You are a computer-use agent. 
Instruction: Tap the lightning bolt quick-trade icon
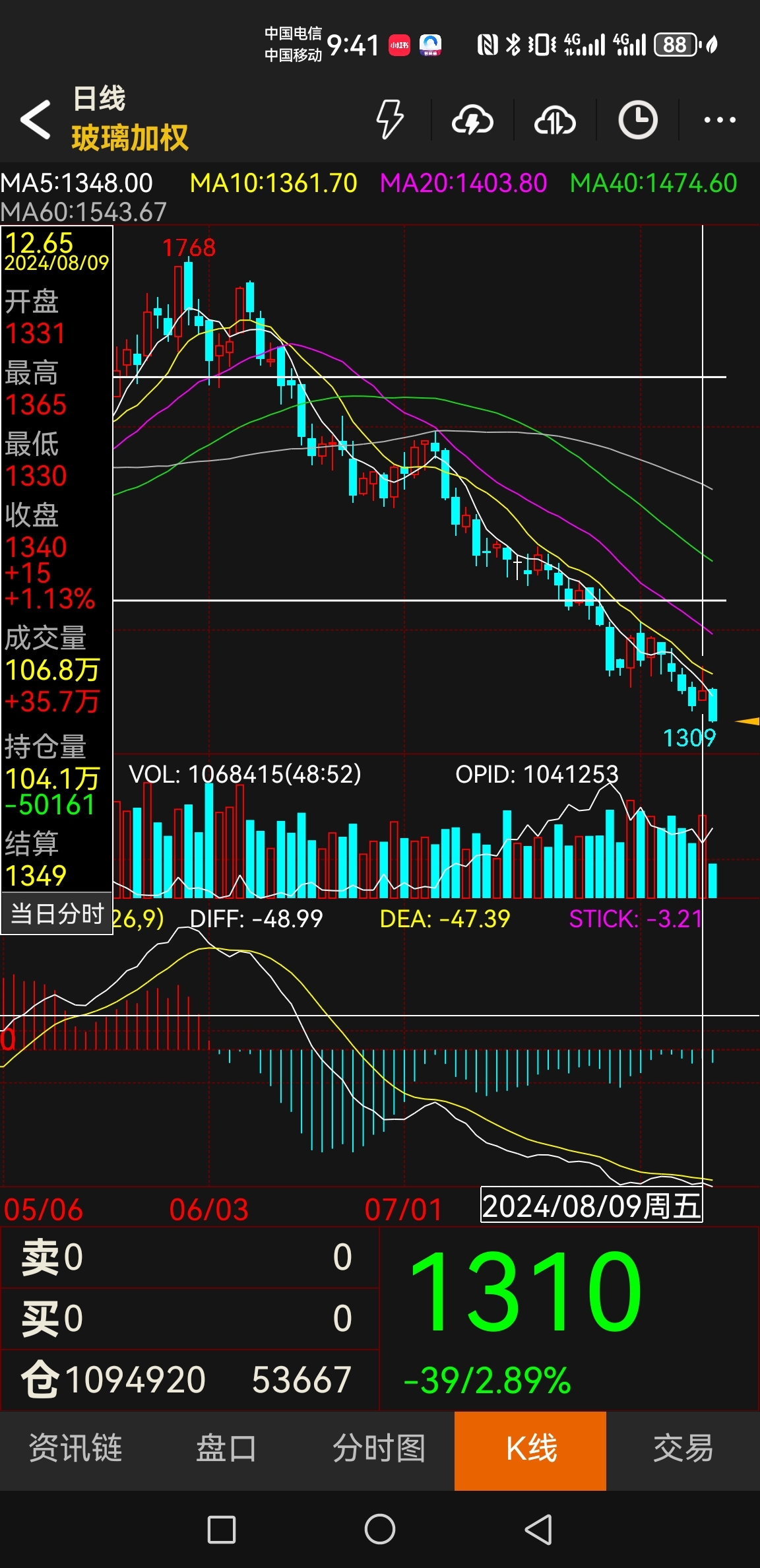tap(389, 119)
